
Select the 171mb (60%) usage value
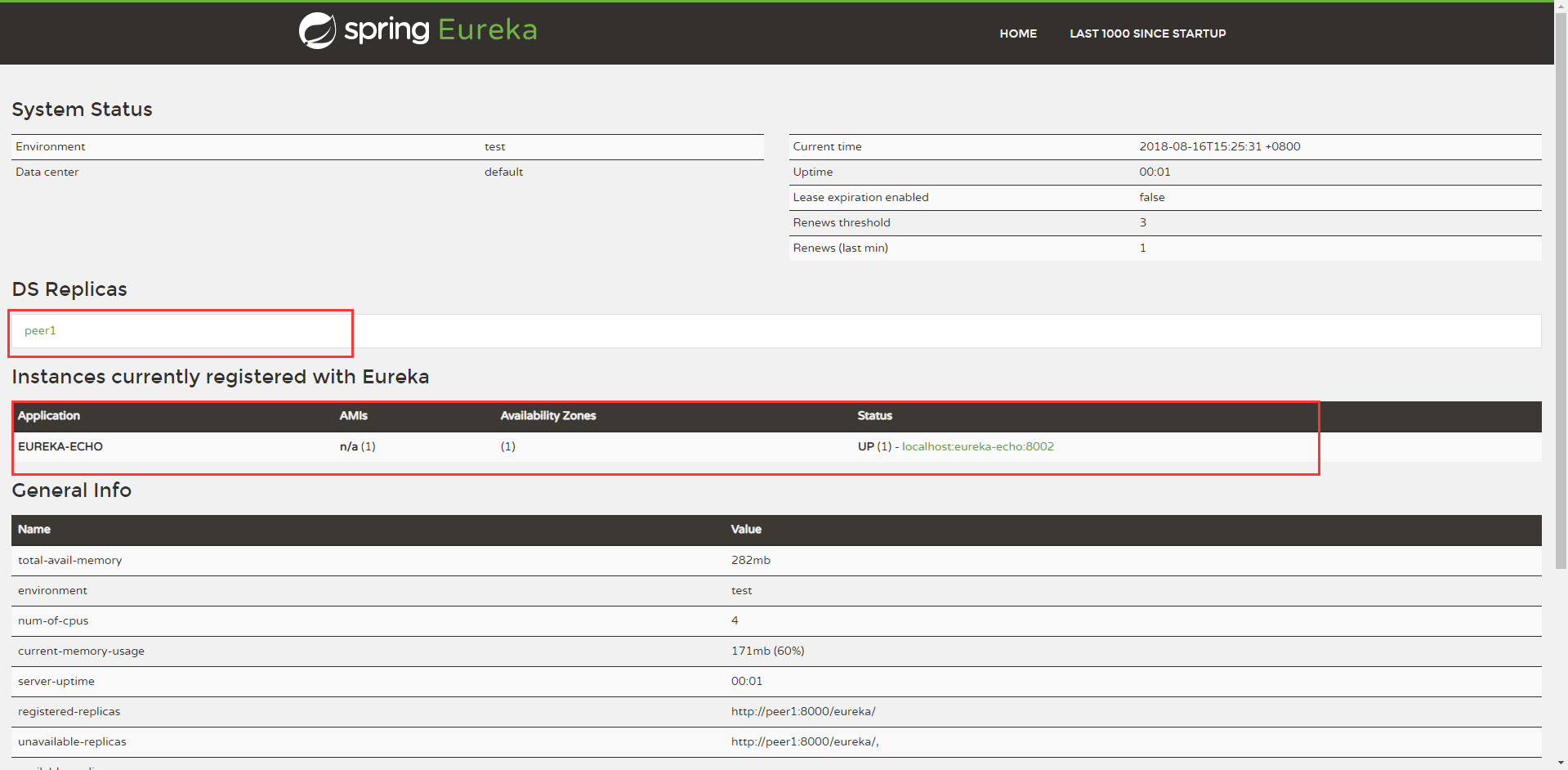coord(768,651)
